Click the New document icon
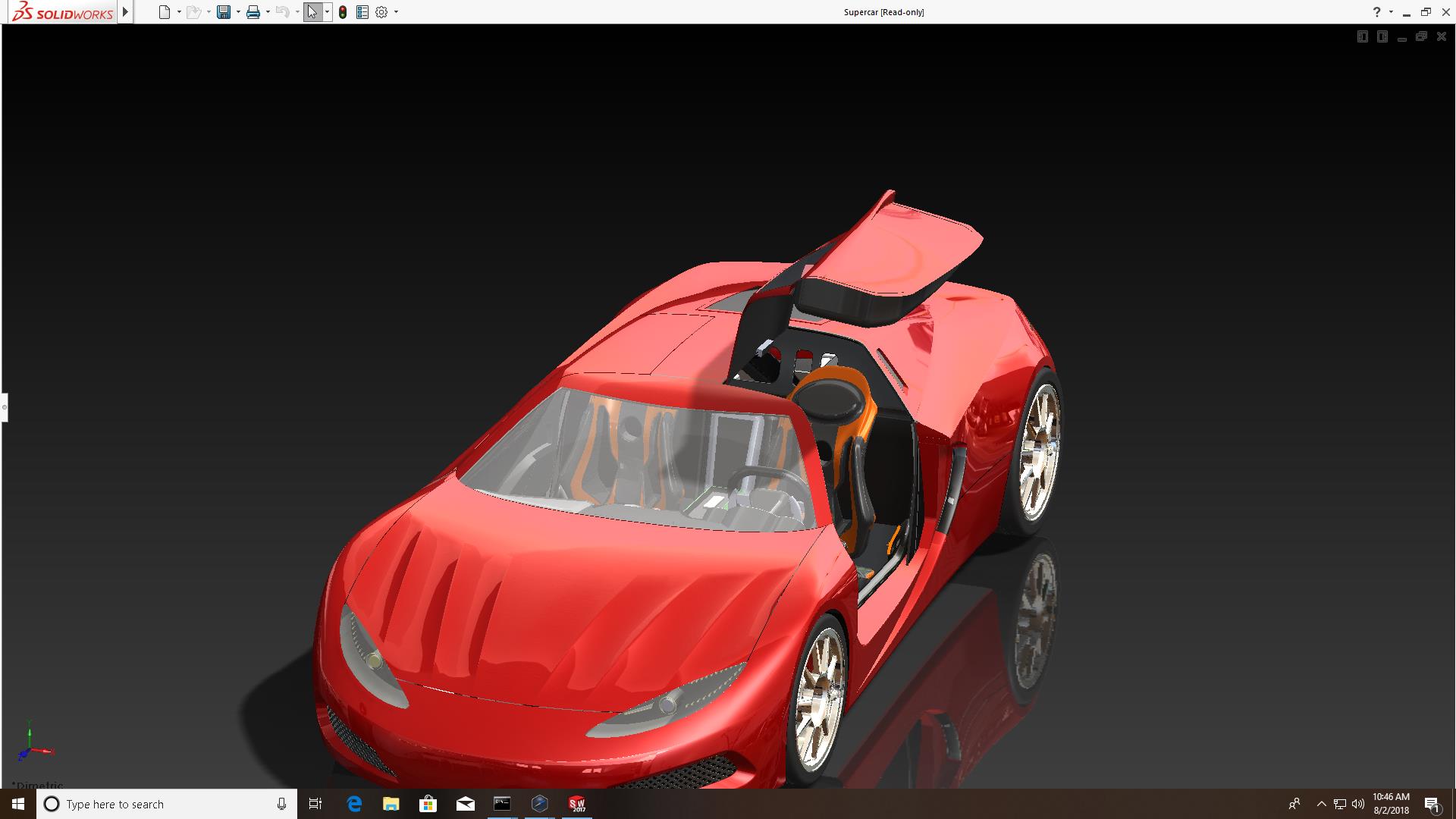 (x=164, y=12)
